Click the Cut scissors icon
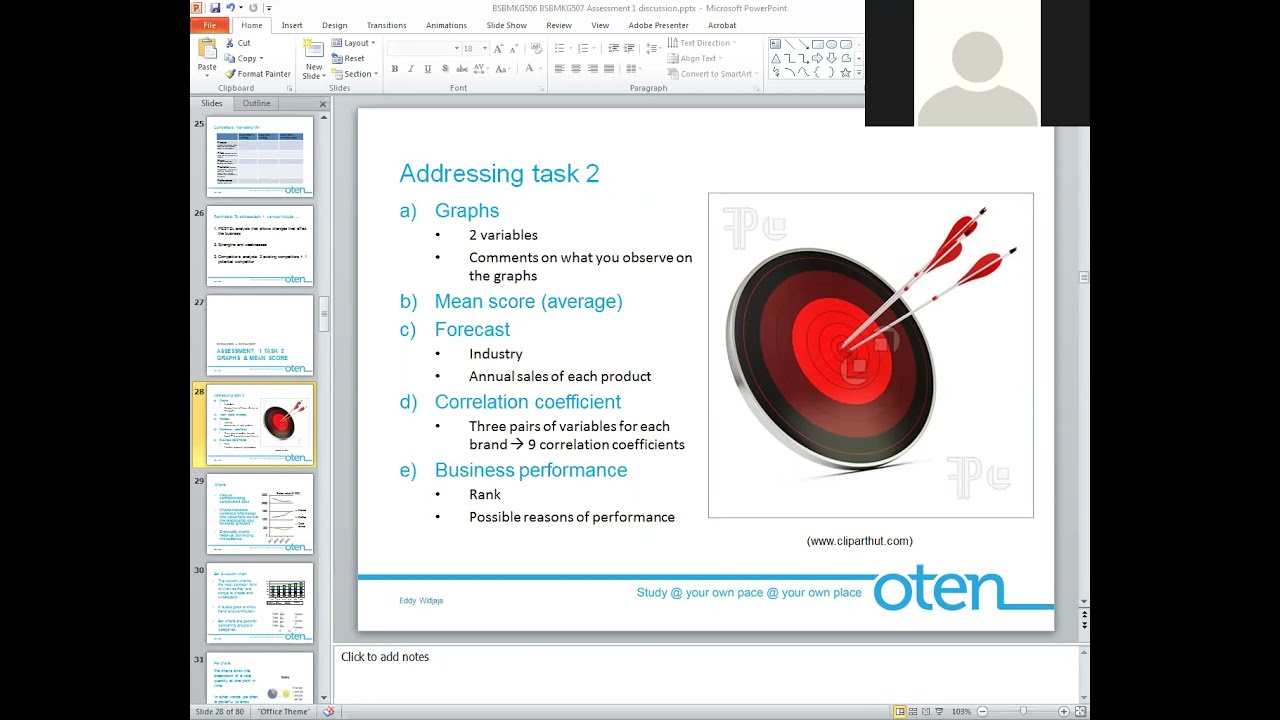1280x720 pixels. tap(230, 43)
